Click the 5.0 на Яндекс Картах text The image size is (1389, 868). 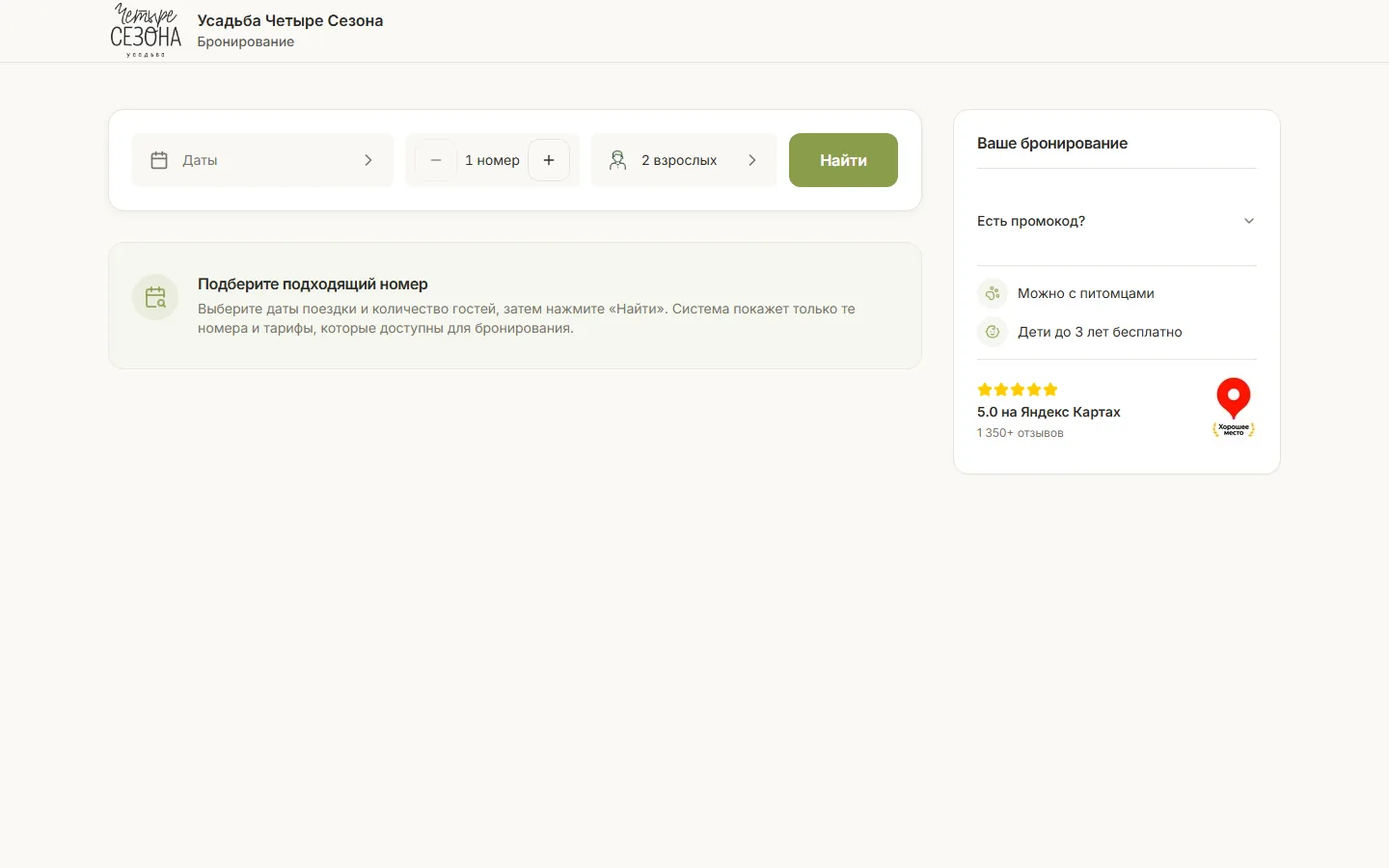[x=1049, y=412]
